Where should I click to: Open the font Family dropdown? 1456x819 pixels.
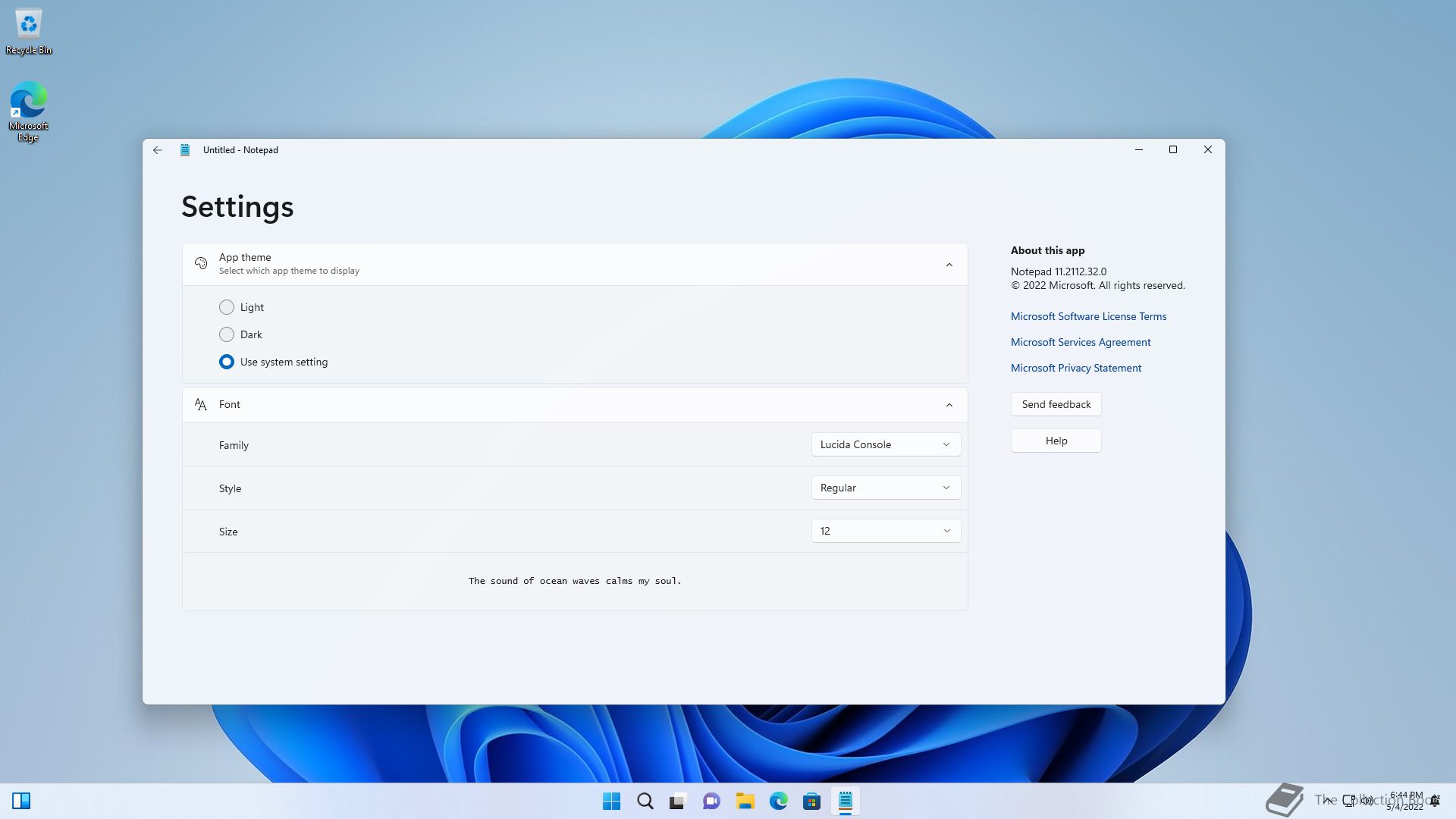coord(886,444)
